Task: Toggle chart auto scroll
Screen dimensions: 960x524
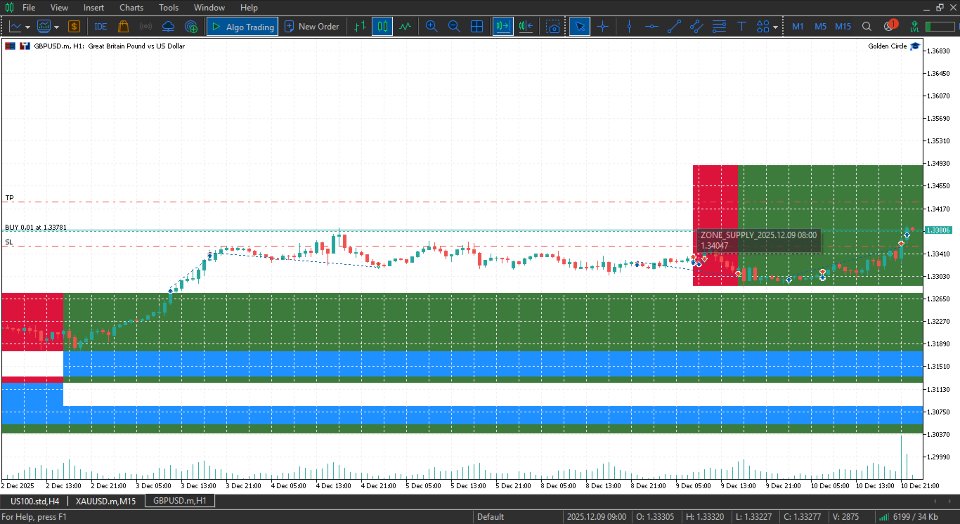Action: [503, 26]
